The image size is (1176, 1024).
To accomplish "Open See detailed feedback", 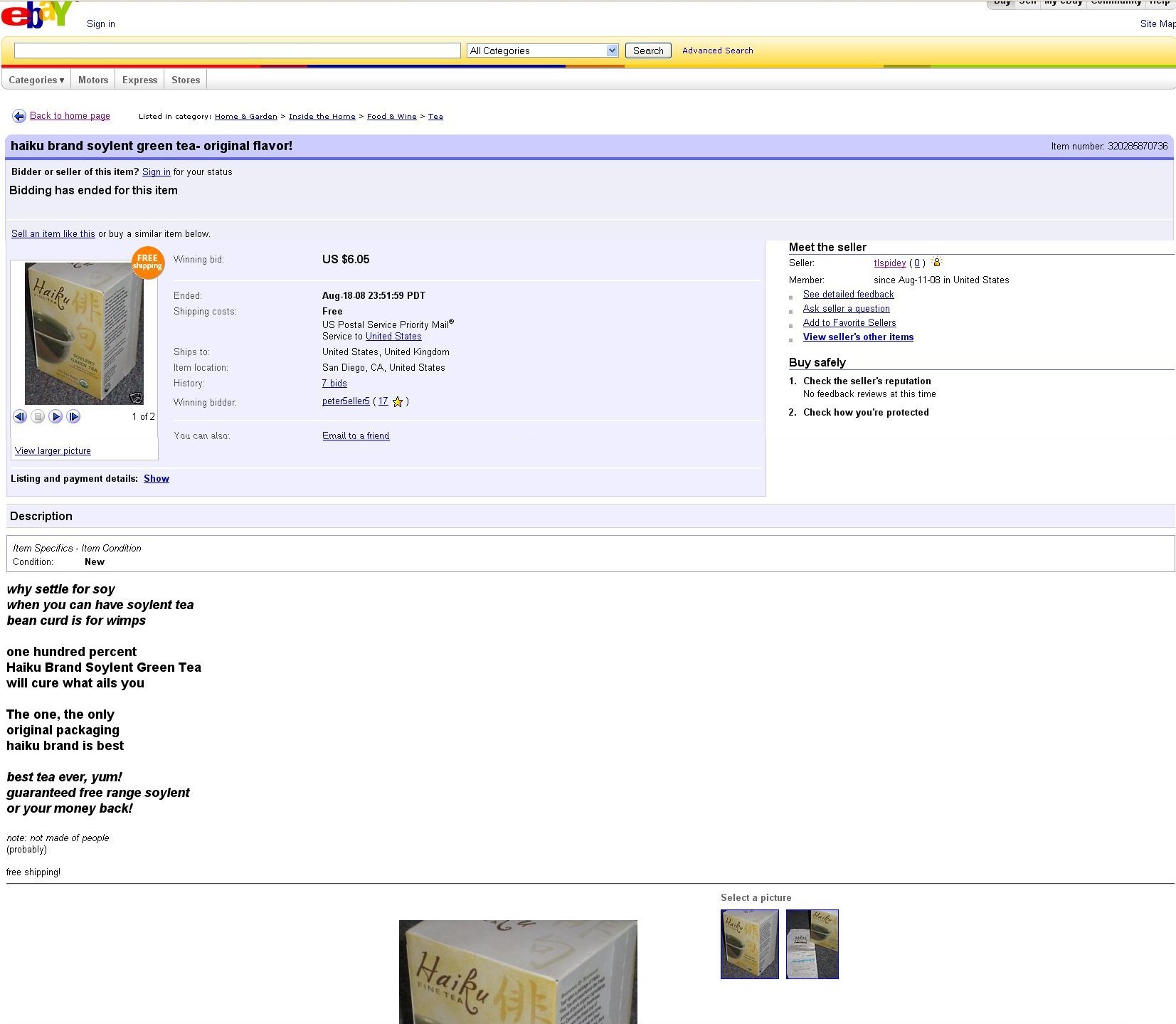I will coord(848,294).
